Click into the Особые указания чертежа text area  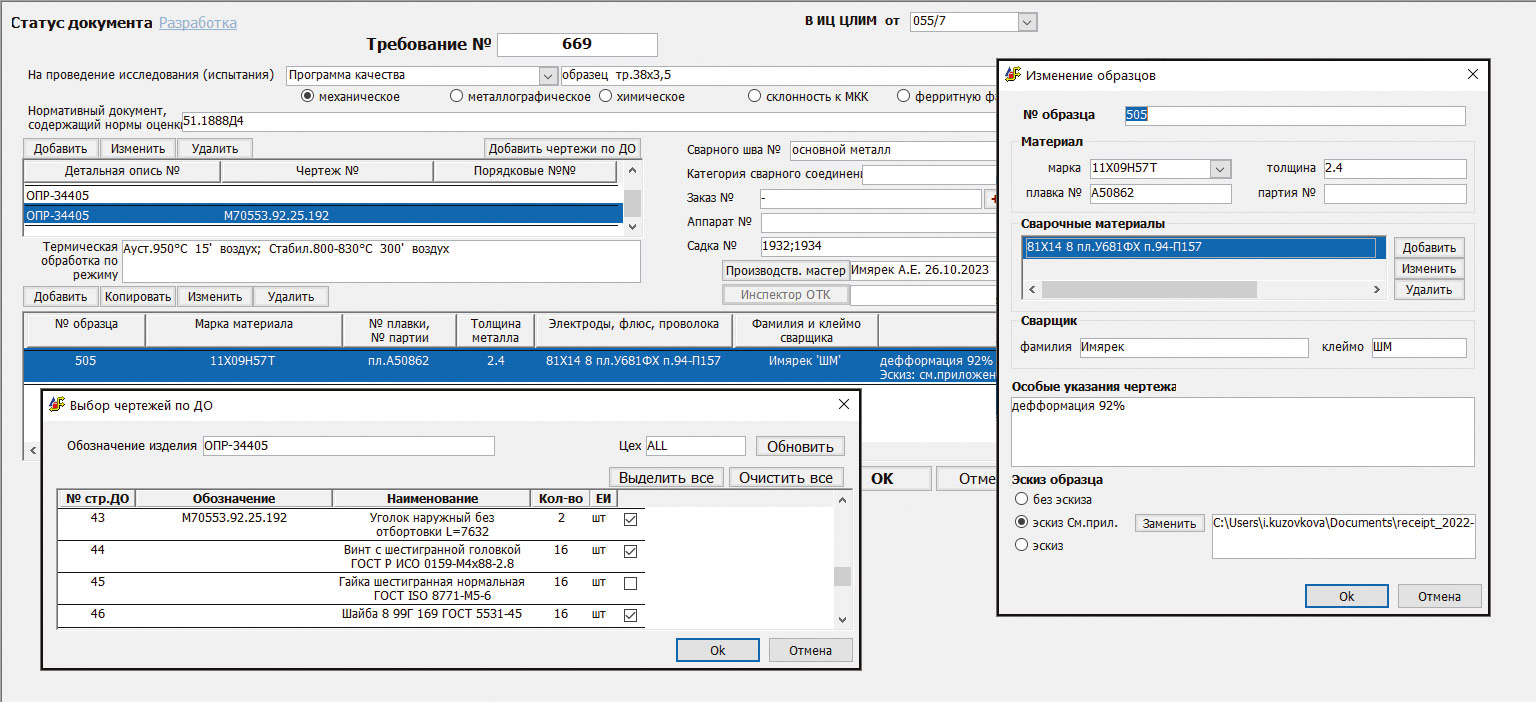[1242, 431]
